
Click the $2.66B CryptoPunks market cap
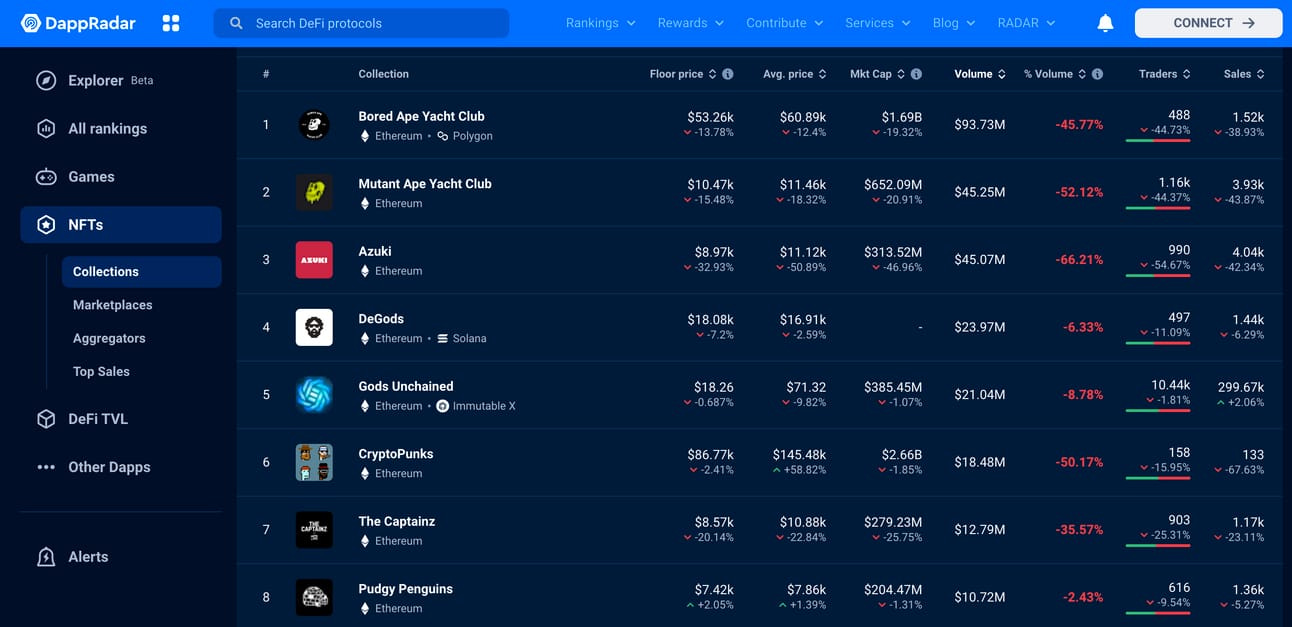902,455
